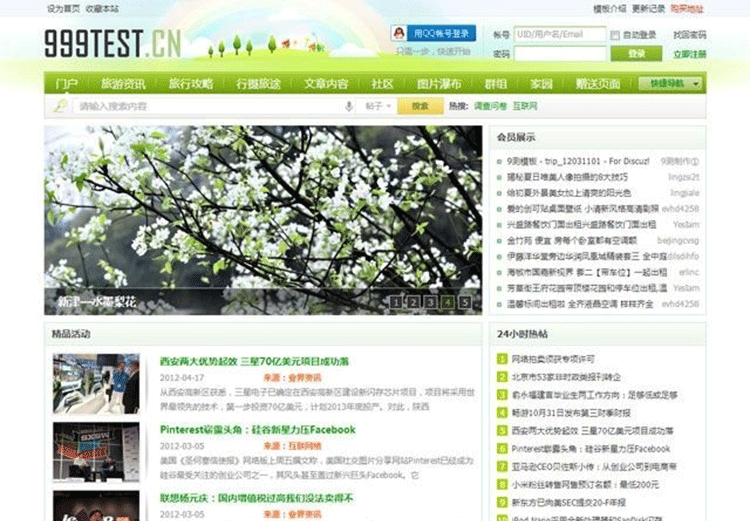
Task: Go to the 旅行攻略 nav tab
Action: 191,84
